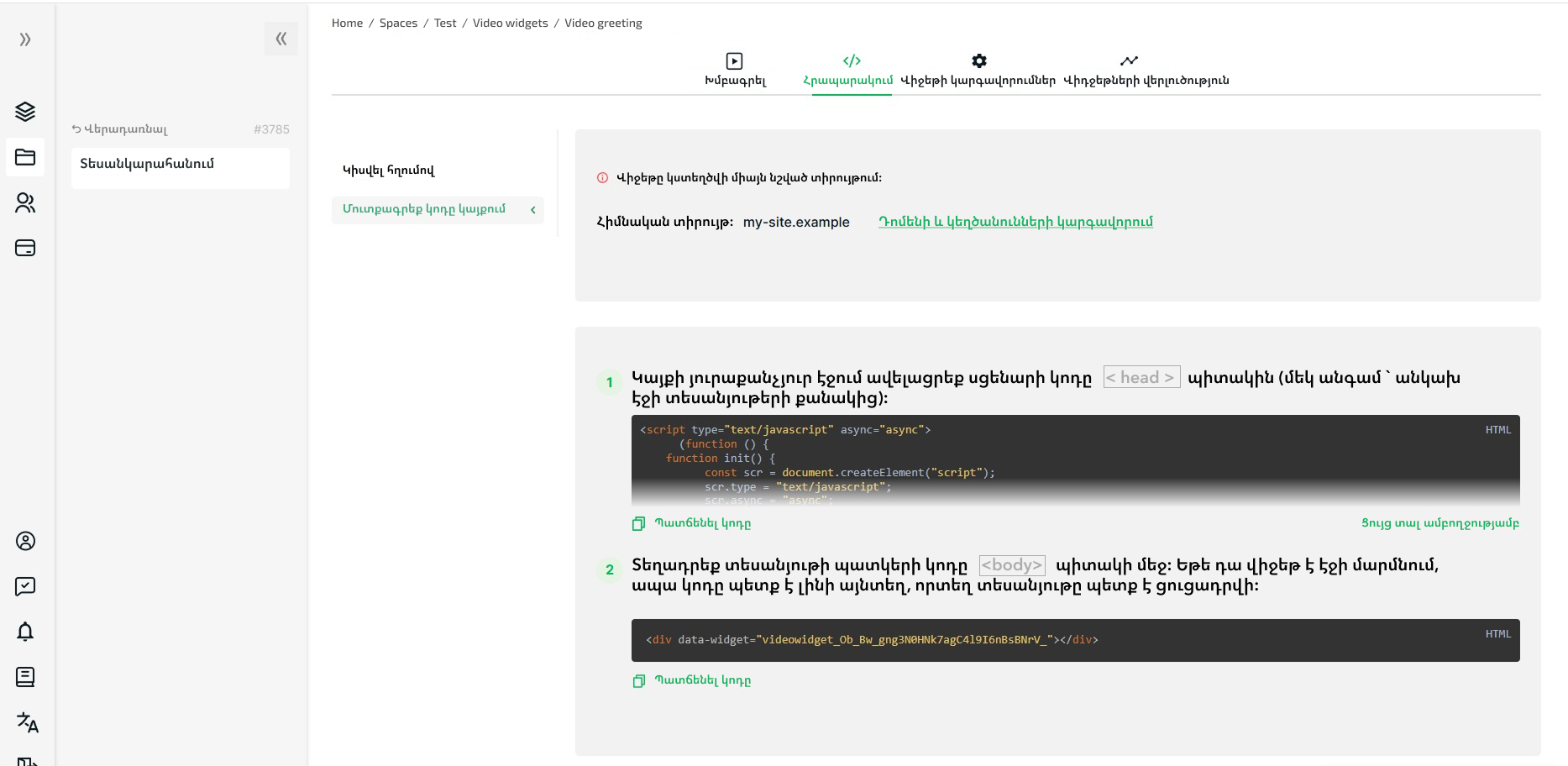Collapse the side panel with double chevron

281,39
